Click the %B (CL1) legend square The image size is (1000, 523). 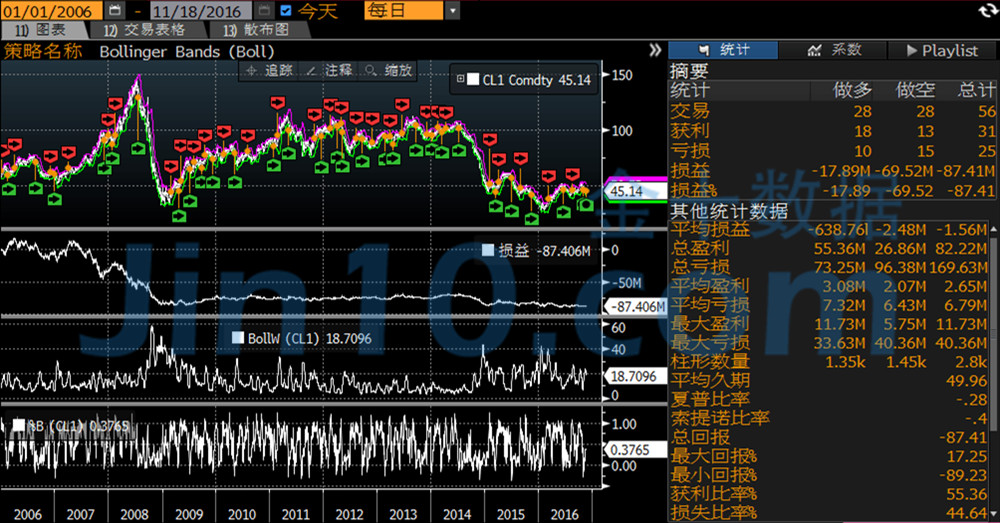tap(18, 425)
